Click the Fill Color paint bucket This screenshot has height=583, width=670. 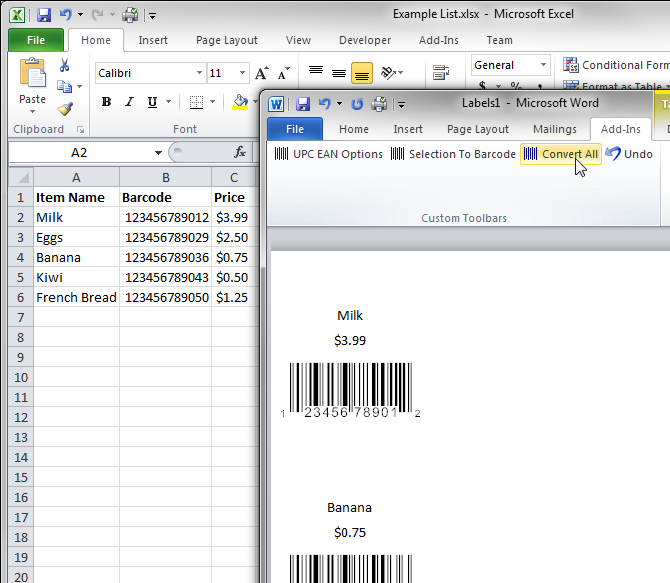[240, 102]
